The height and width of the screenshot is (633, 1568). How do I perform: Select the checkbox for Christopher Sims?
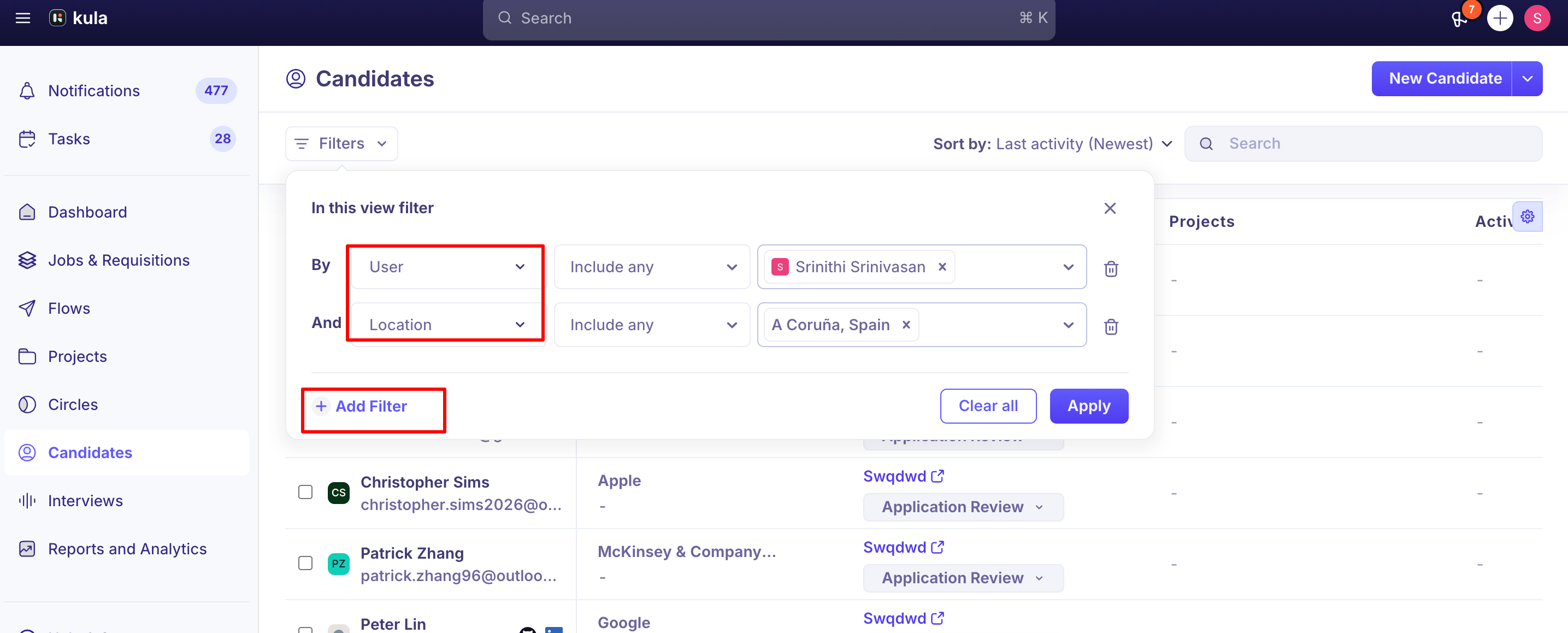click(x=305, y=493)
